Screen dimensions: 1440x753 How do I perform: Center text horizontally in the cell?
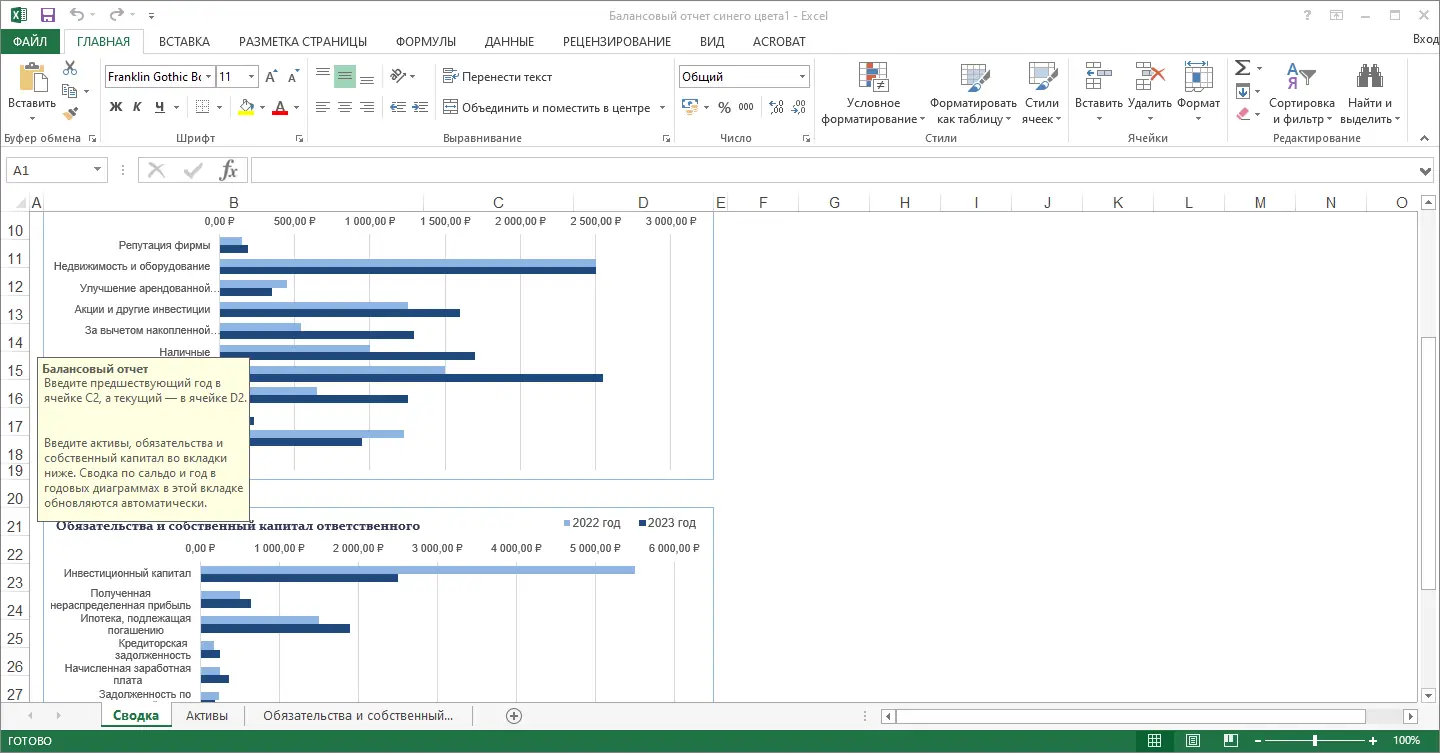point(345,107)
